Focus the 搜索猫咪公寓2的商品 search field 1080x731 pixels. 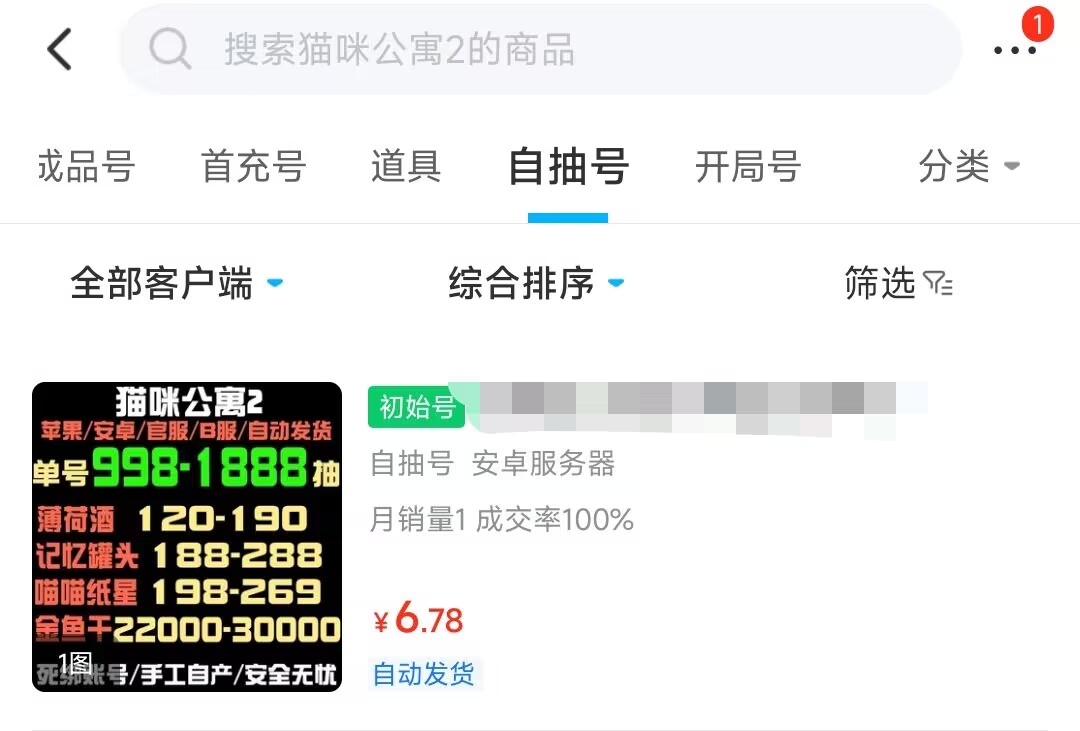540,49
